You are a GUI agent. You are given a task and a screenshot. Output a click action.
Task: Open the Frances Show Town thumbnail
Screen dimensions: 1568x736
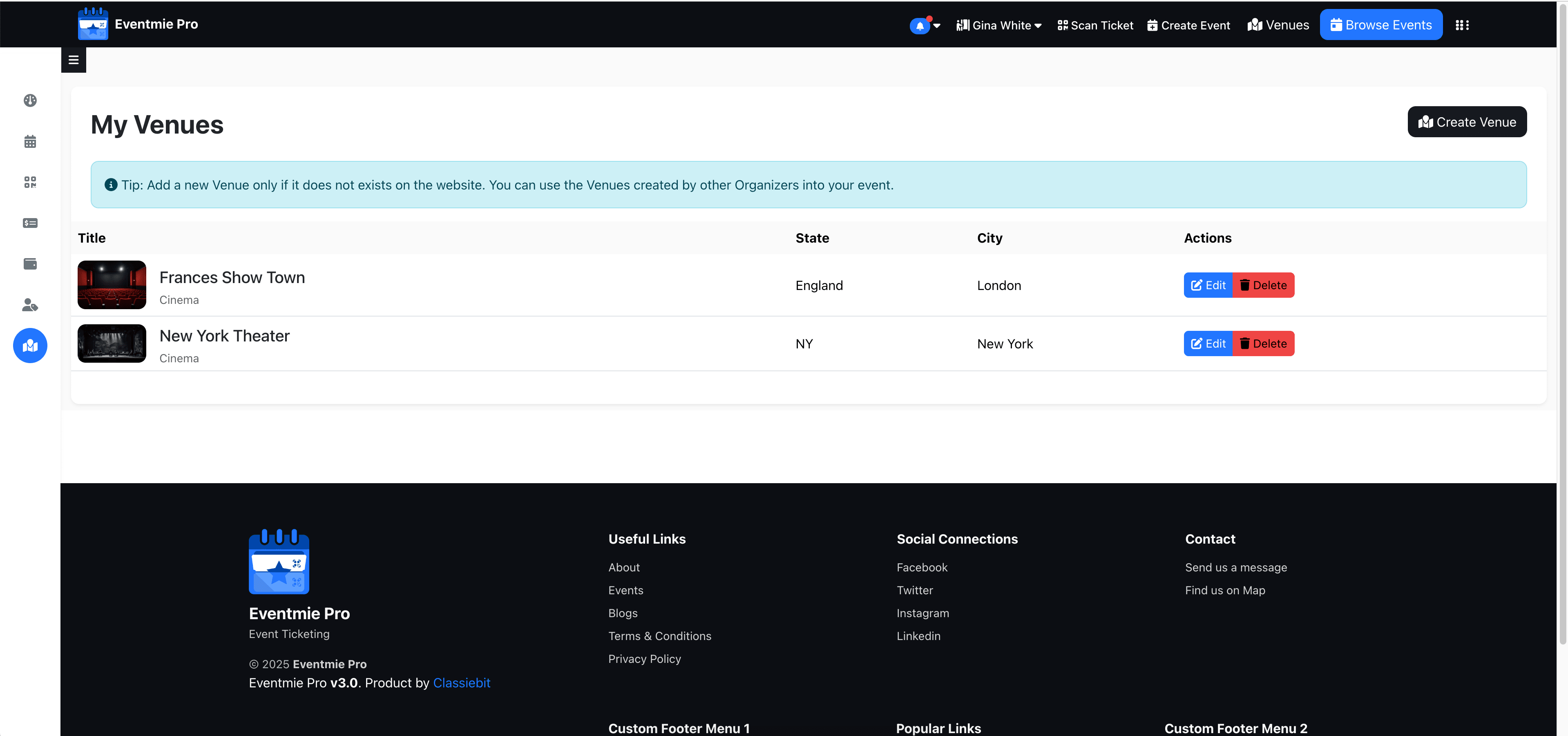coord(112,285)
